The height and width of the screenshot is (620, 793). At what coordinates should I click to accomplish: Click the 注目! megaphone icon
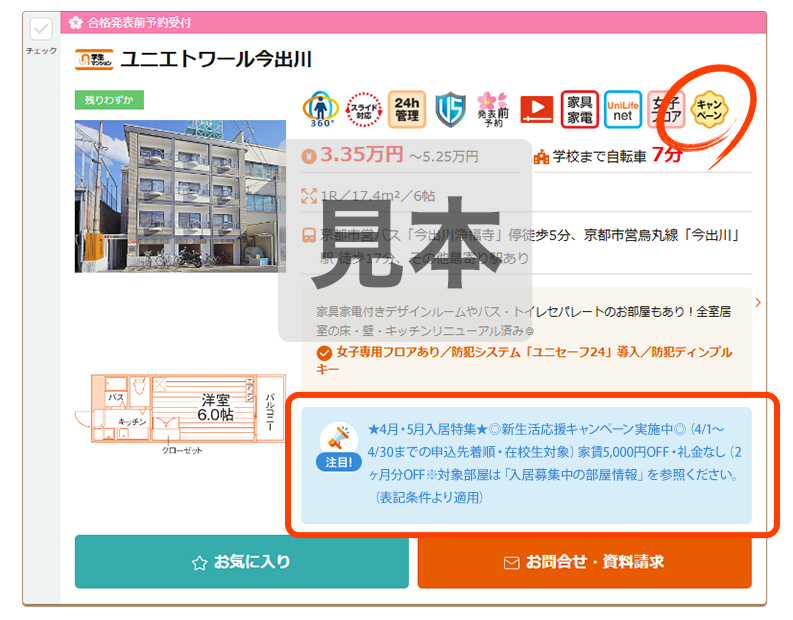pyautogui.click(x=338, y=446)
